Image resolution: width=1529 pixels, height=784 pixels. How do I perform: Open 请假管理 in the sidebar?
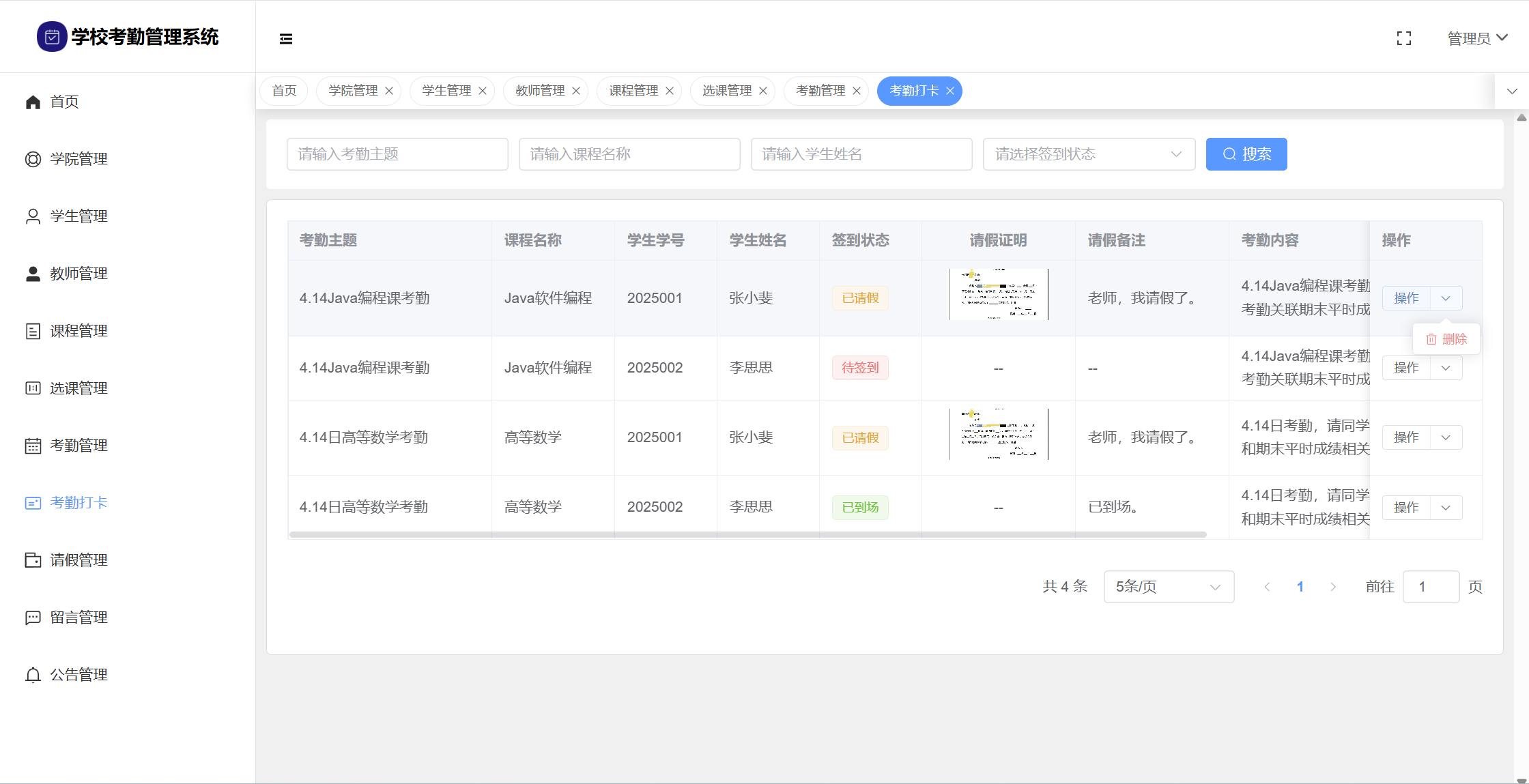(78, 560)
